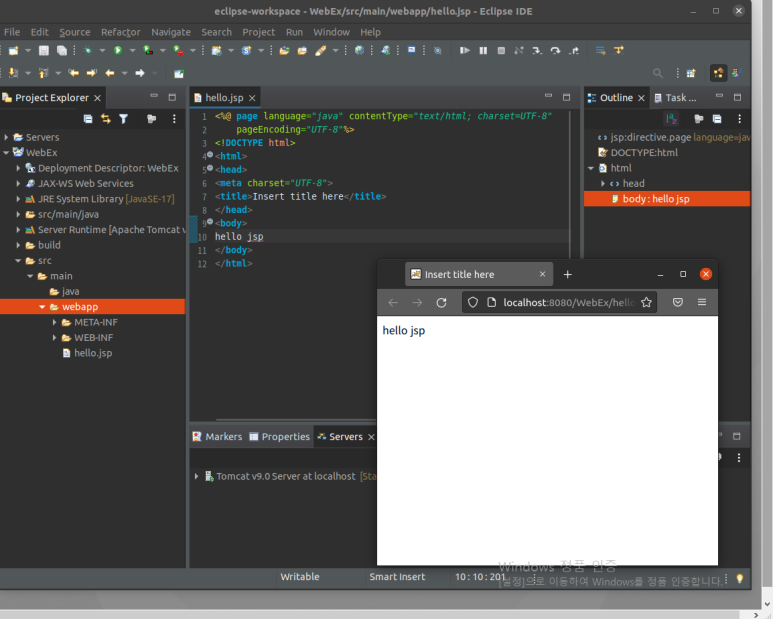
Task: Open the Window menu
Action: click(x=331, y=32)
